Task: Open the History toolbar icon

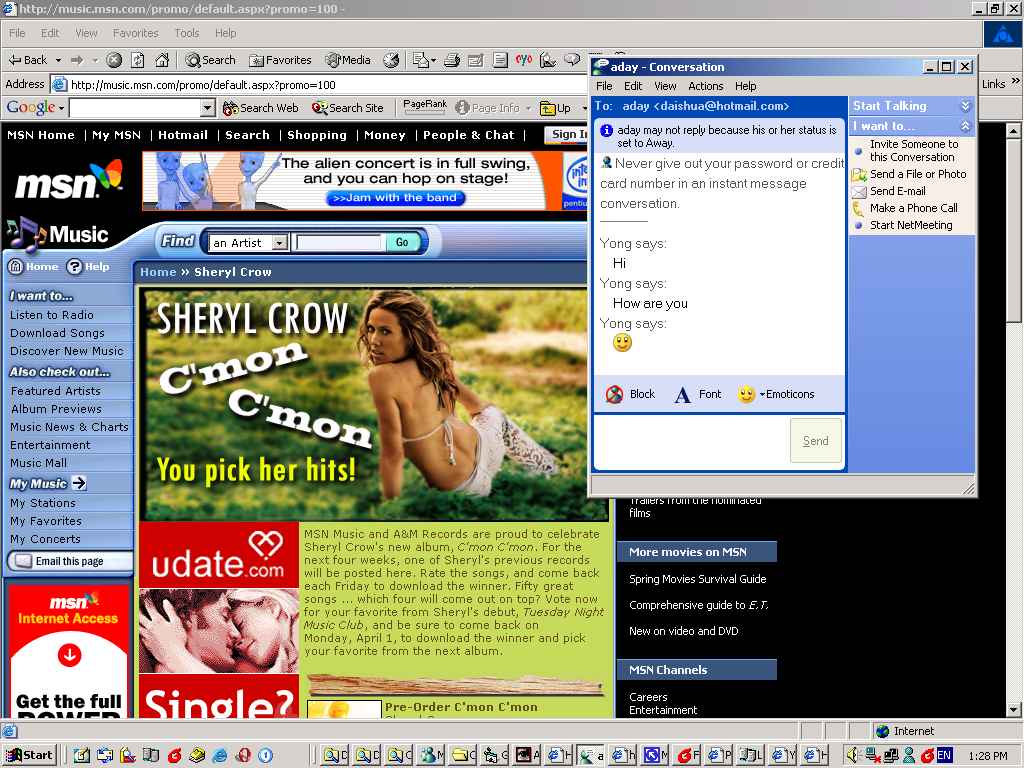Action: 391,60
